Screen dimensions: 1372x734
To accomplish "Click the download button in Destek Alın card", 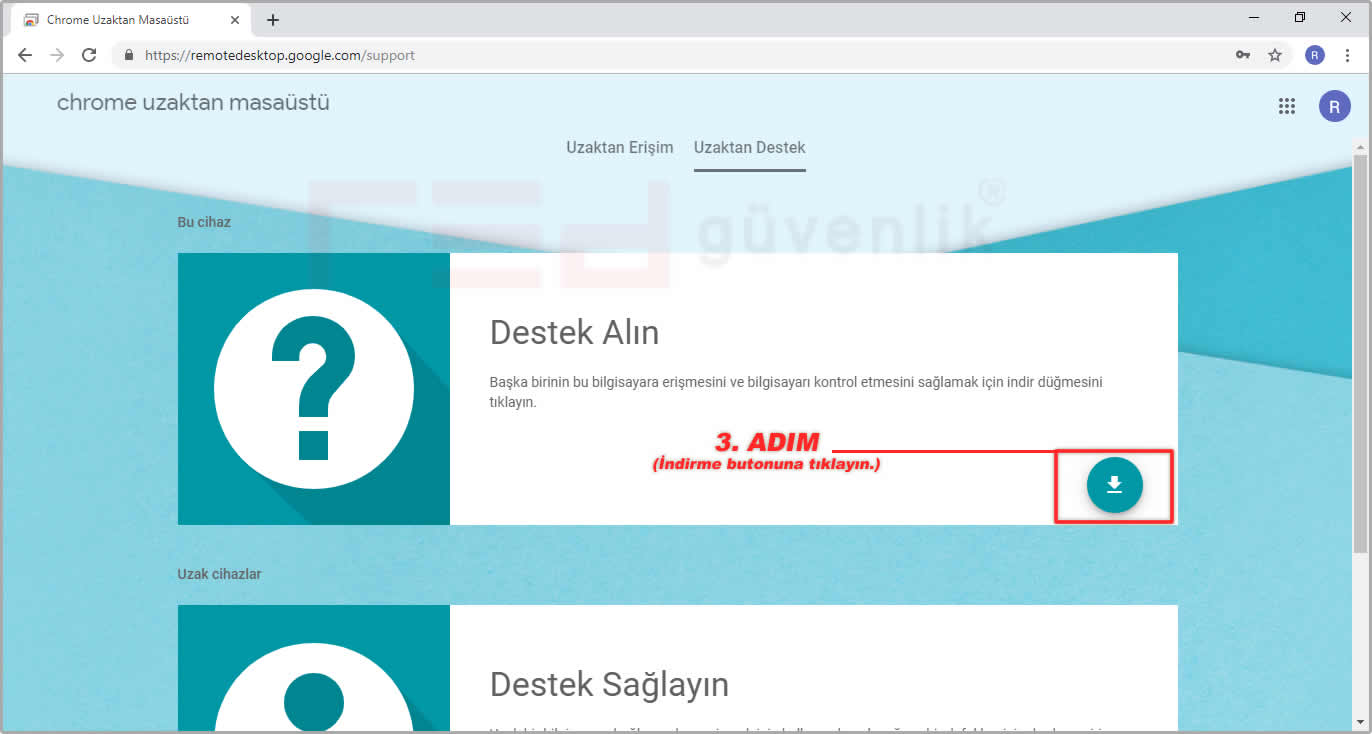I will point(1114,485).
